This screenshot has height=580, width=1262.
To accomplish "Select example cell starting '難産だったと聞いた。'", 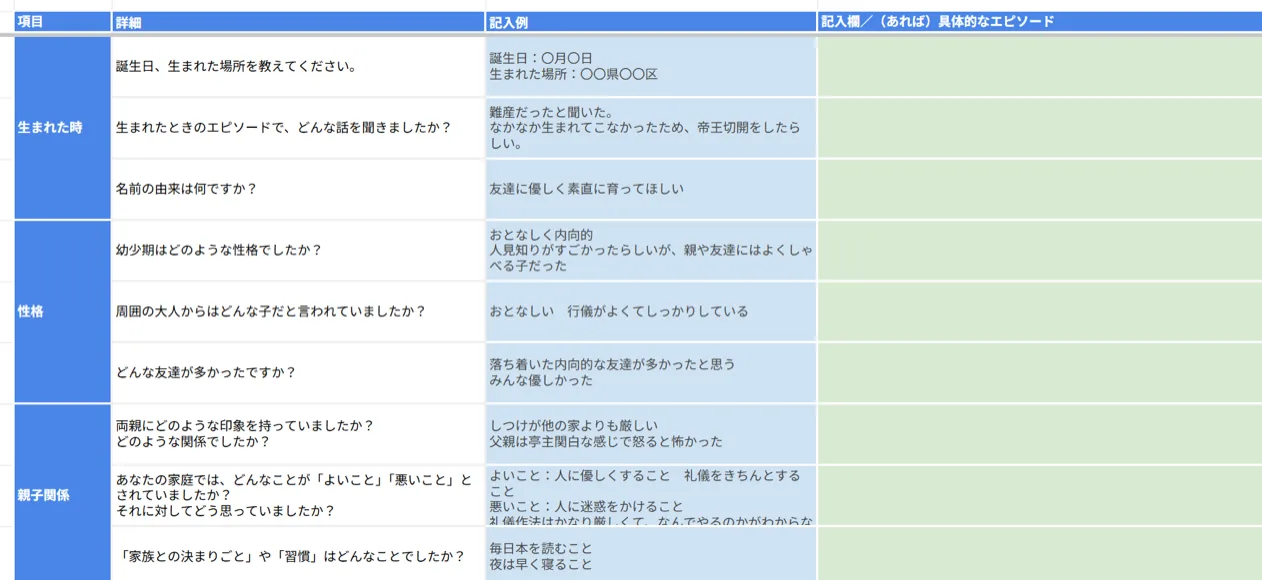I will point(651,128).
